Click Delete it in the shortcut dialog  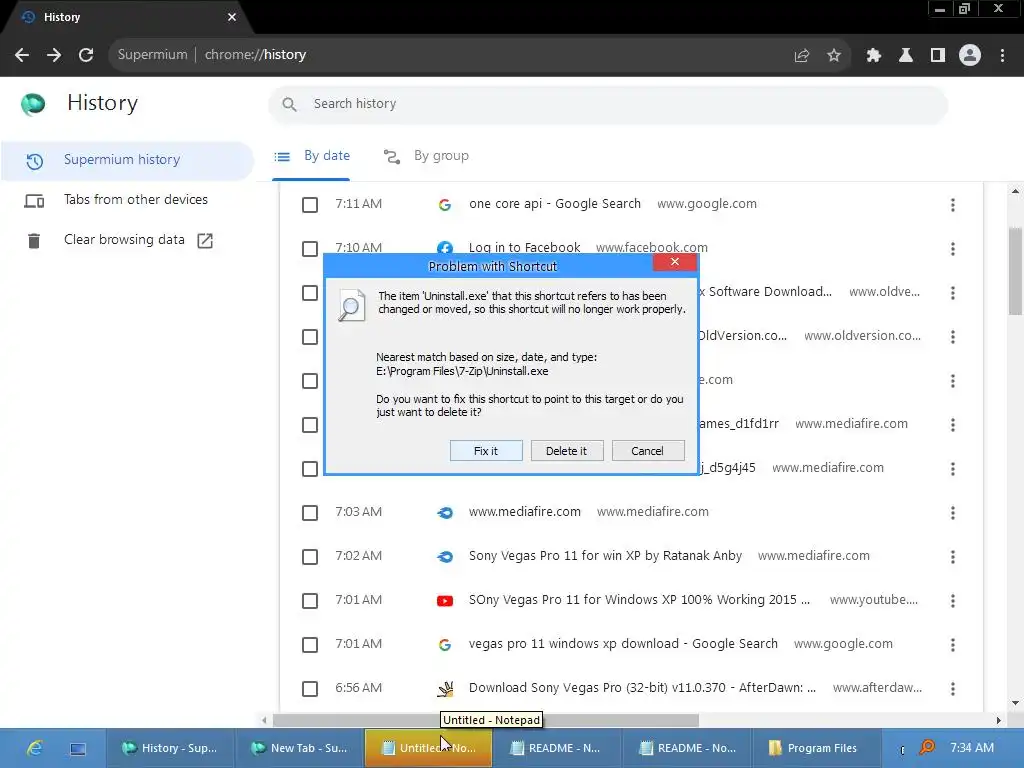(x=567, y=451)
